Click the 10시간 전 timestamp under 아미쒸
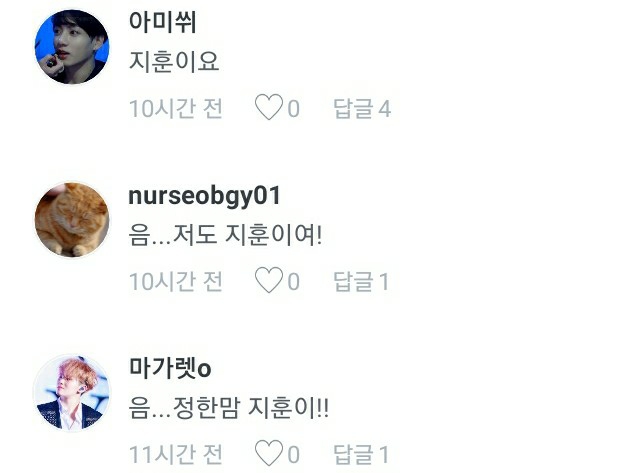630x473 pixels. pyautogui.click(x=176, y=109)
